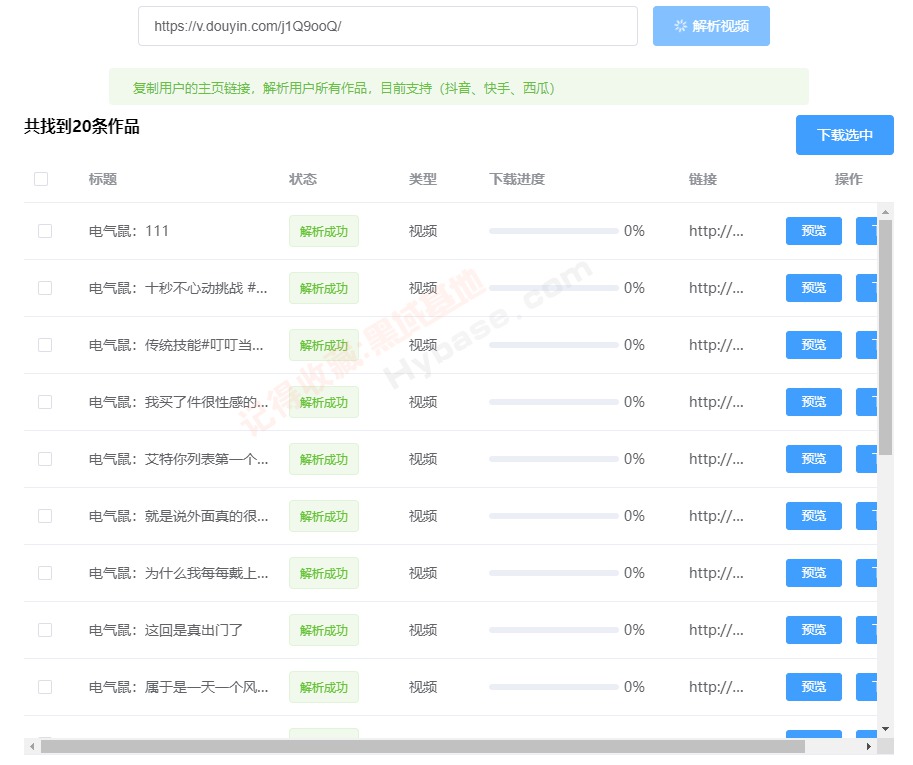This screenshot has height=765, width=913.
Task: Click the 操作 column header
Action: click(x=849, y=179)
